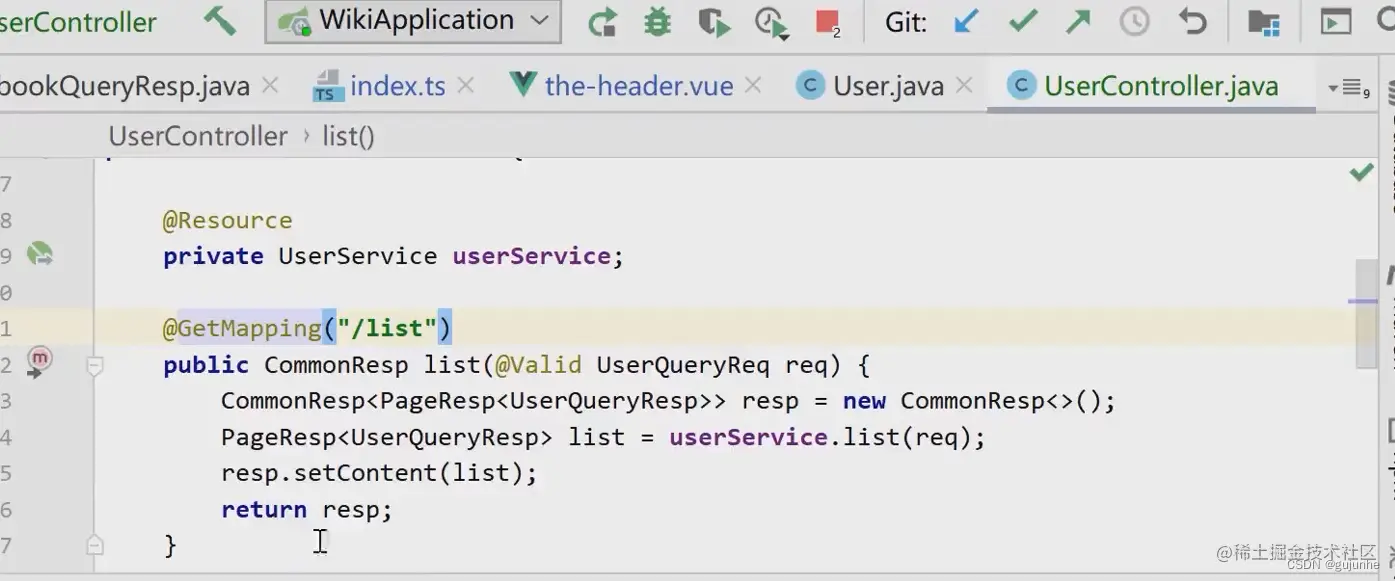Click the Run Anything window icon
1395x581 pixels.
coord(1336,22)
